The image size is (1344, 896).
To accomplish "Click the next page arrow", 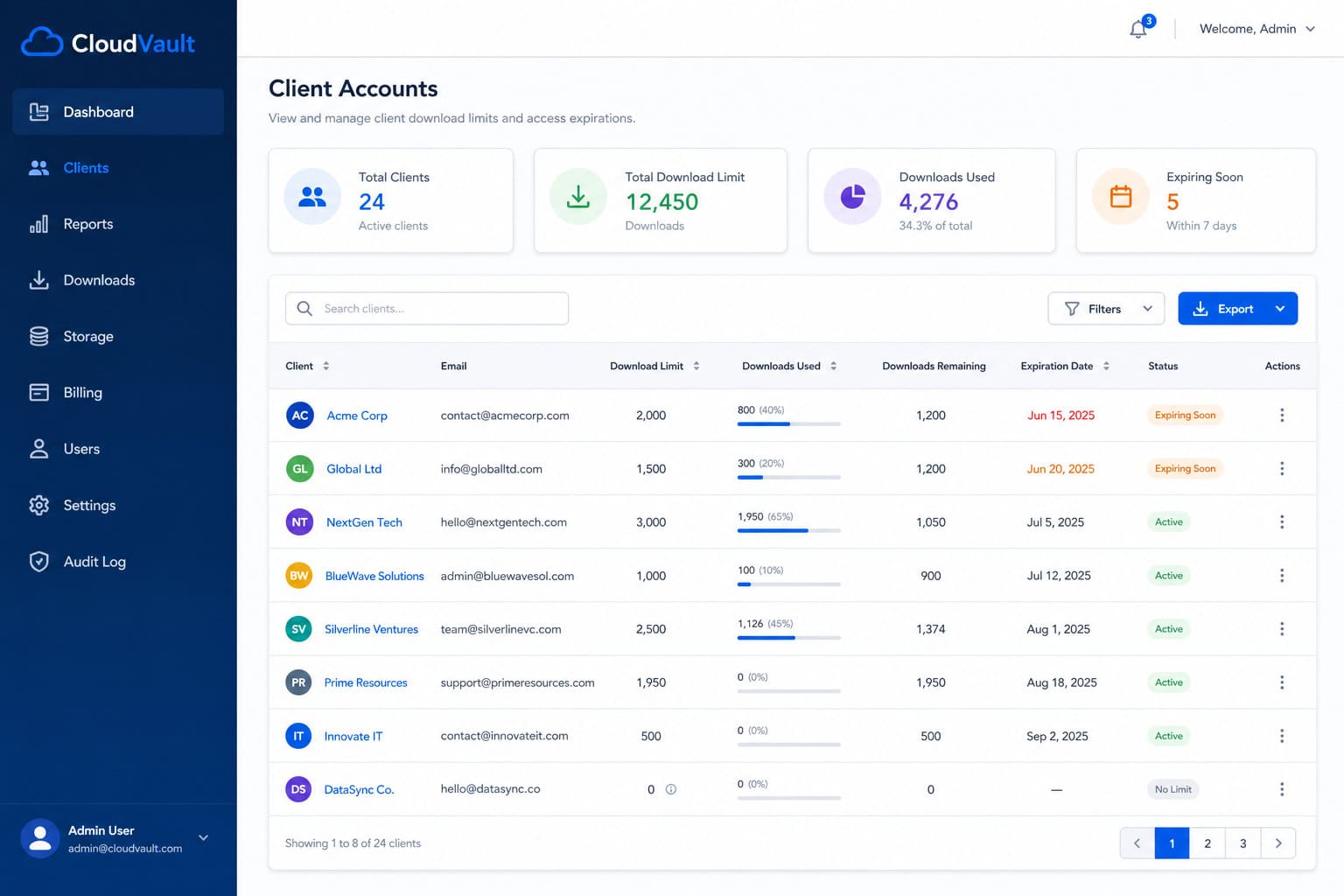I will pos(1278,843).
